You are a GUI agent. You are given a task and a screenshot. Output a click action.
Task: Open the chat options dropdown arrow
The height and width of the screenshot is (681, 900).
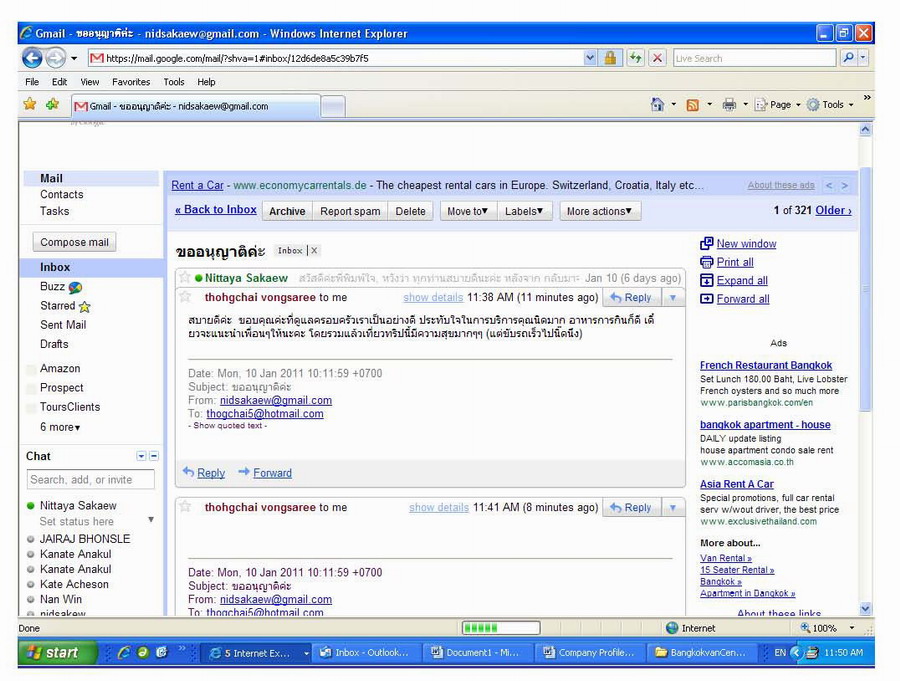point(141,456)
